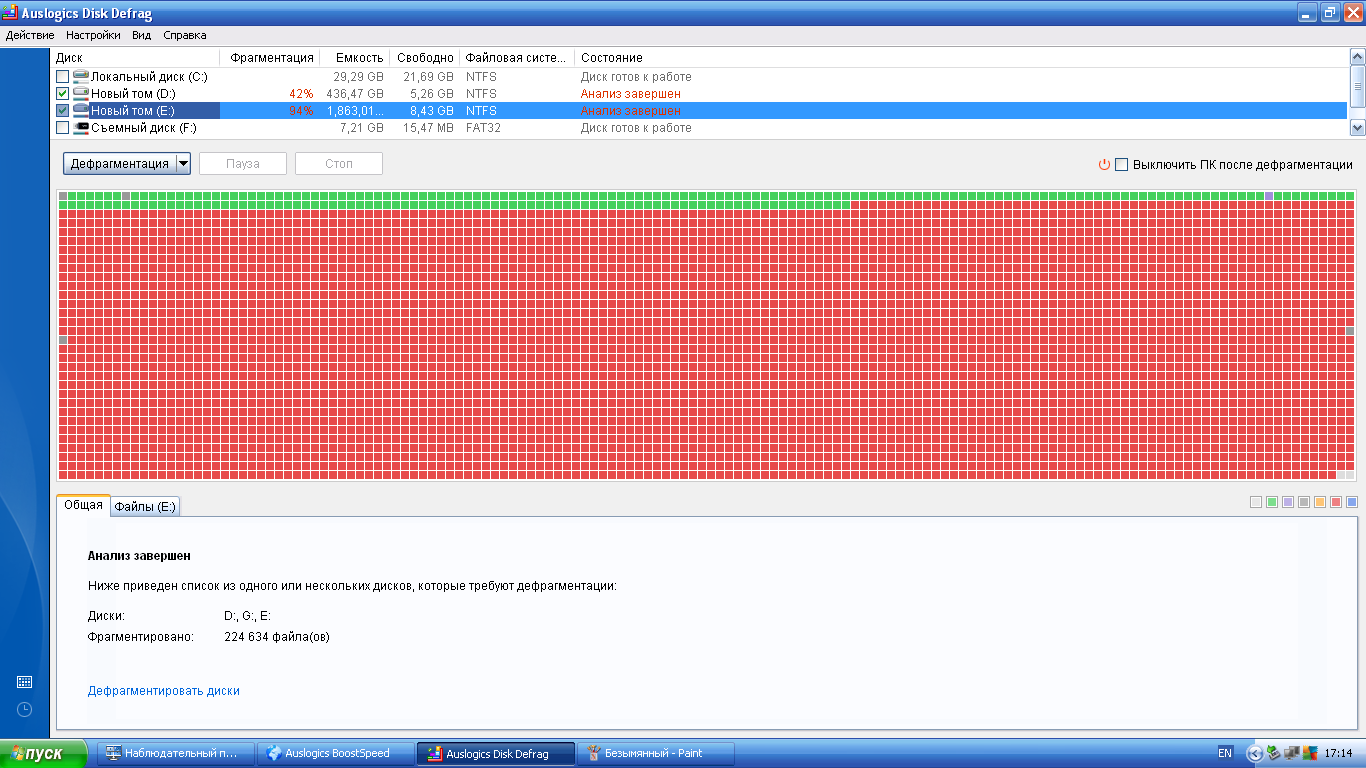The width and height of the screenshot is (1366, 768).
Task: Switch to the Наблюдательный п... taskbar window
Action: (175, 753)
